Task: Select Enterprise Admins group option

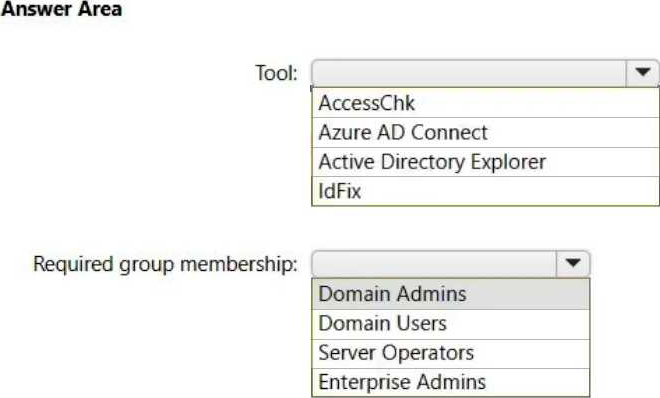Action: coord(451,382)
